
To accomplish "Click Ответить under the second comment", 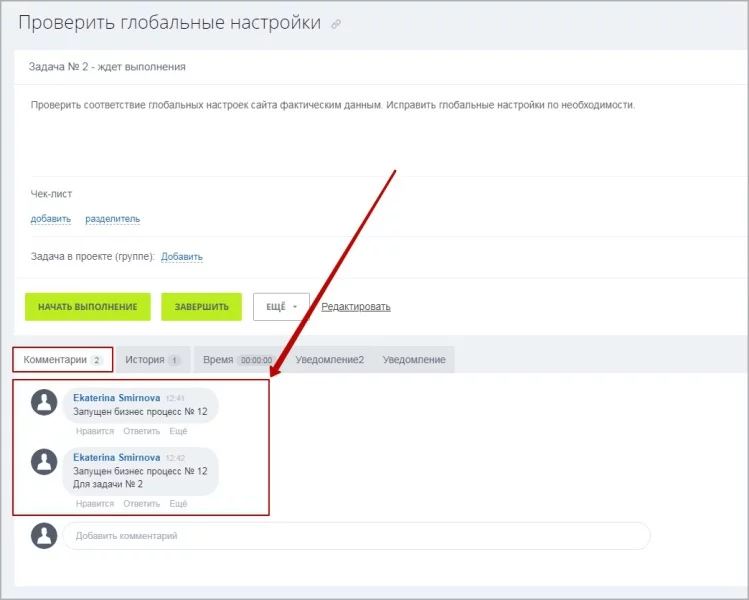I will click(x=141, y=503).
